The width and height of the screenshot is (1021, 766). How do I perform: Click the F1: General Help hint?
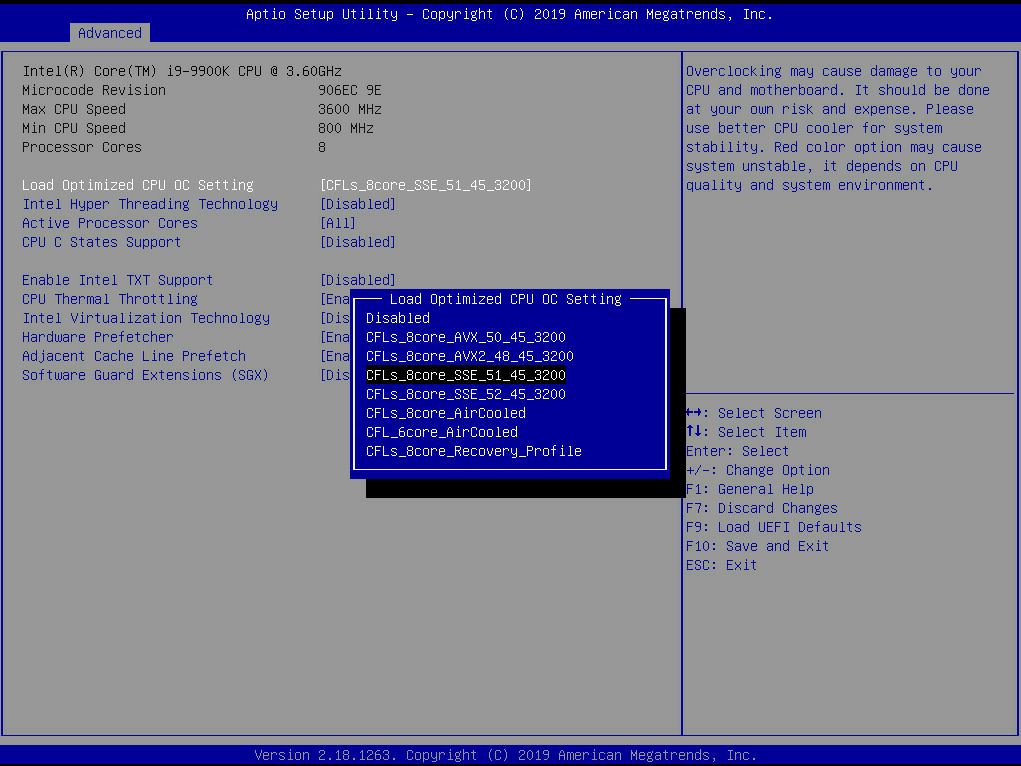[x=749, y=489]
